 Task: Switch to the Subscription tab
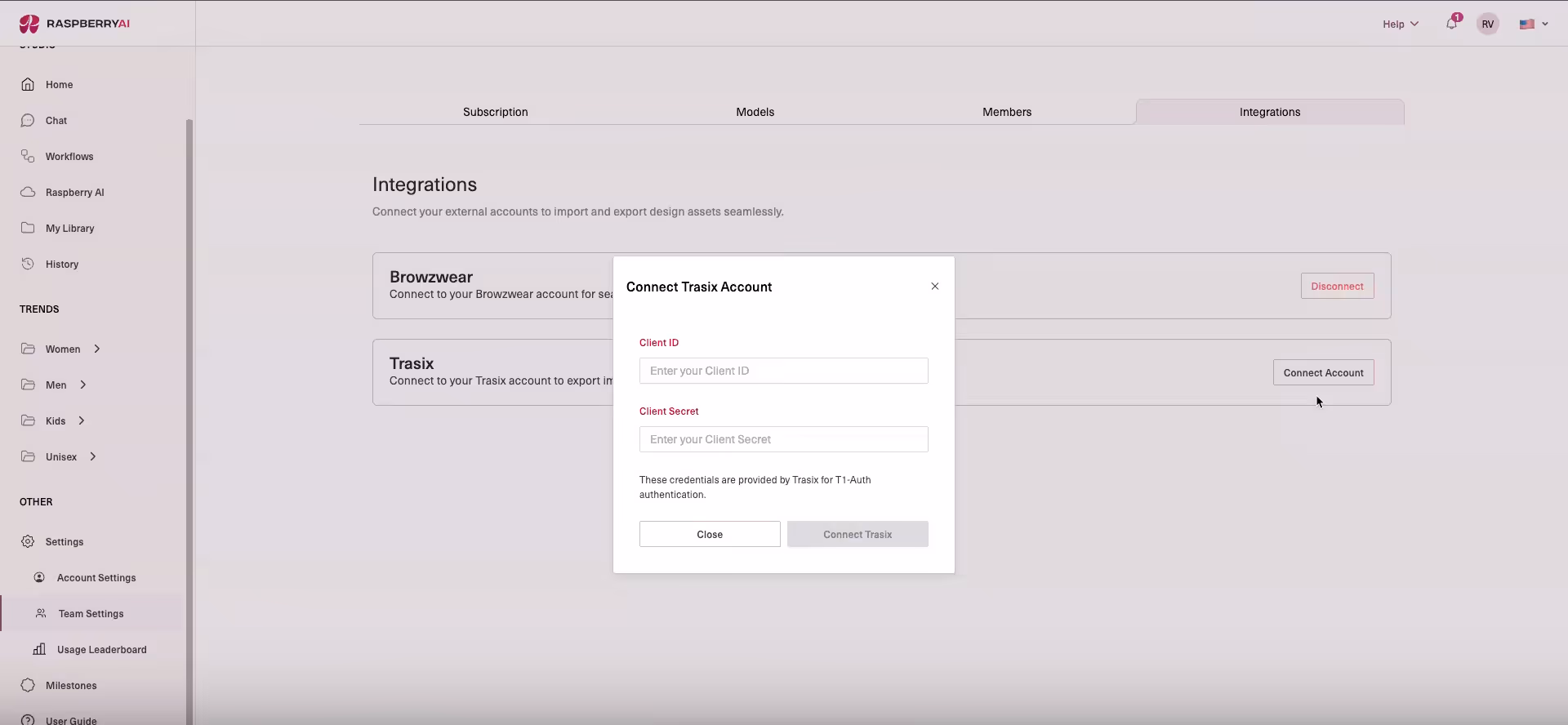click(x=495, y=112)
